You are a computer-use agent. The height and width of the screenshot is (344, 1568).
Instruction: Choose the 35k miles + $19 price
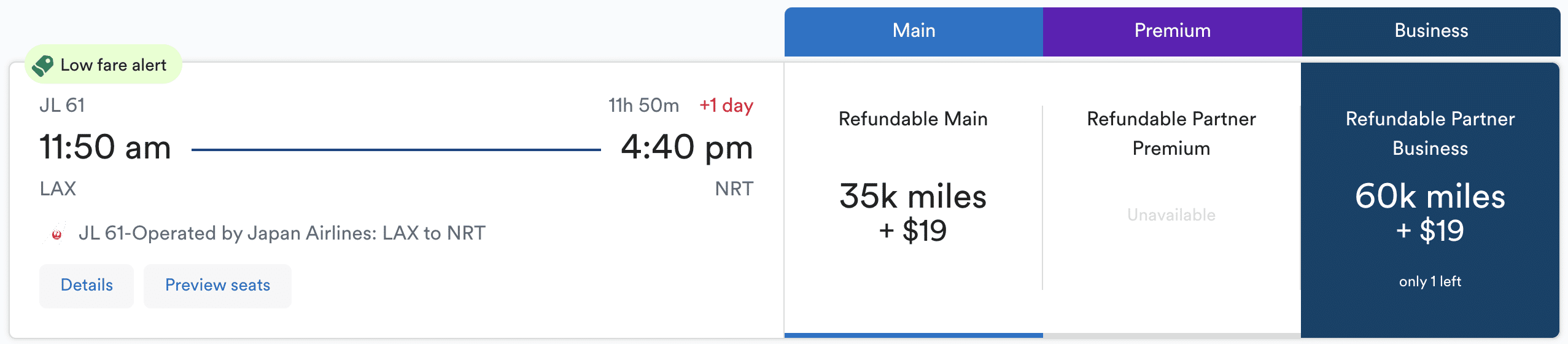(913, 213)
